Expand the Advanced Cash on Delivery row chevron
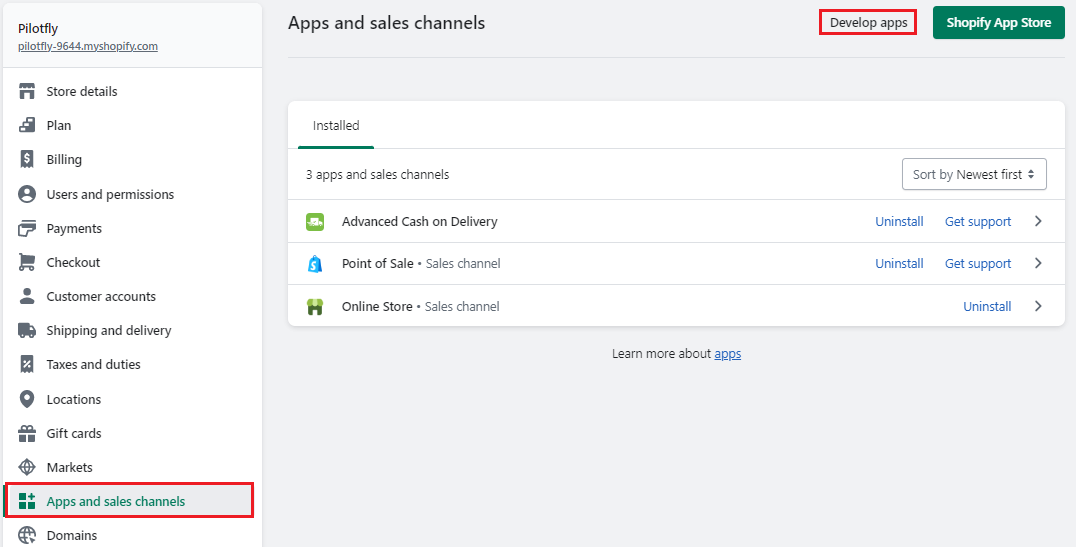Screen dimensions: 1076x547 pyautogui.click(x=1038, y=222)
